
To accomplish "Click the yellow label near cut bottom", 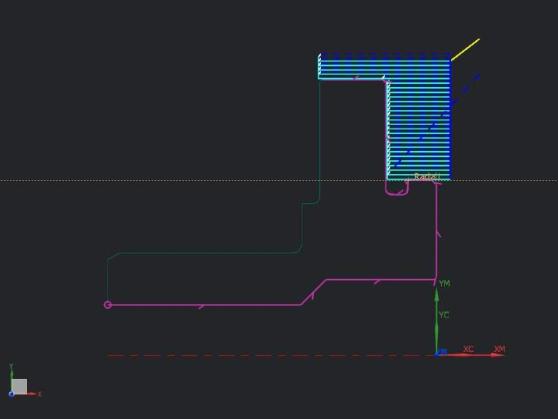I will (427, 177).
